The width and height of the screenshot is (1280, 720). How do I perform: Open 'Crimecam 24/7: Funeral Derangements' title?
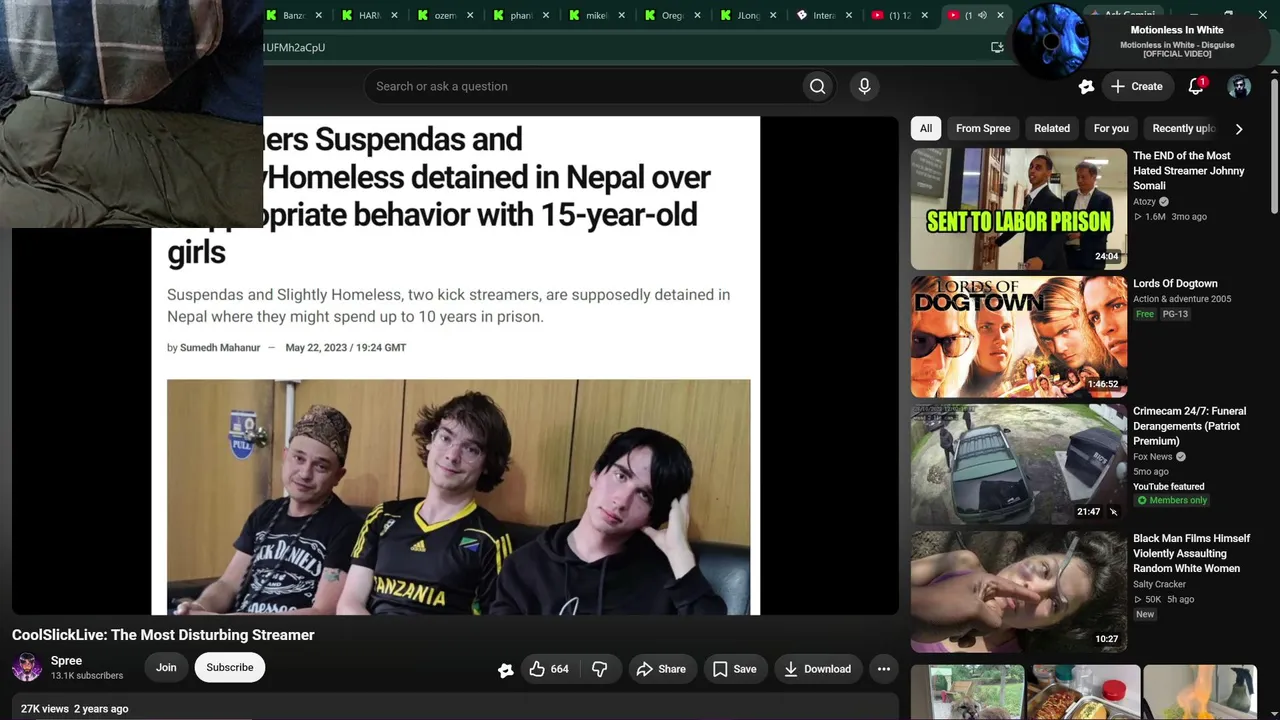pyautogui.click(x=1190, y=426)
